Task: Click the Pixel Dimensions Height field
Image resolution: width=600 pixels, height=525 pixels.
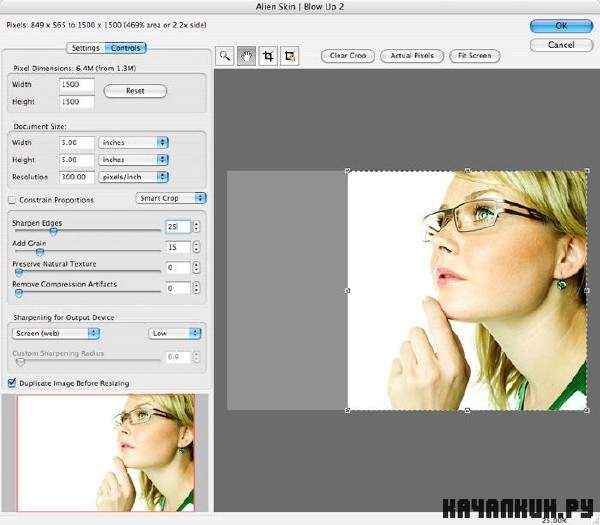Action: pyautogui.click(x=77, y=102)
